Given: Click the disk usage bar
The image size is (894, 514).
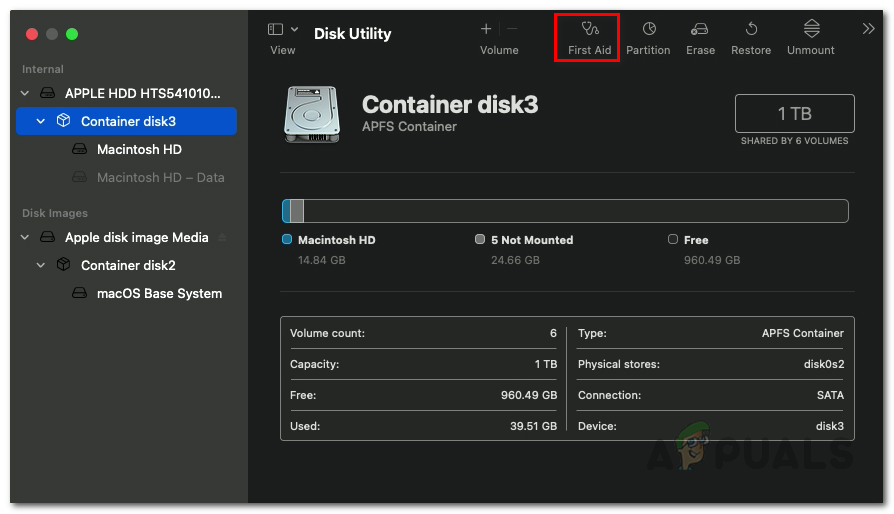Looking at the screenshot, I should tap(565, 211).
